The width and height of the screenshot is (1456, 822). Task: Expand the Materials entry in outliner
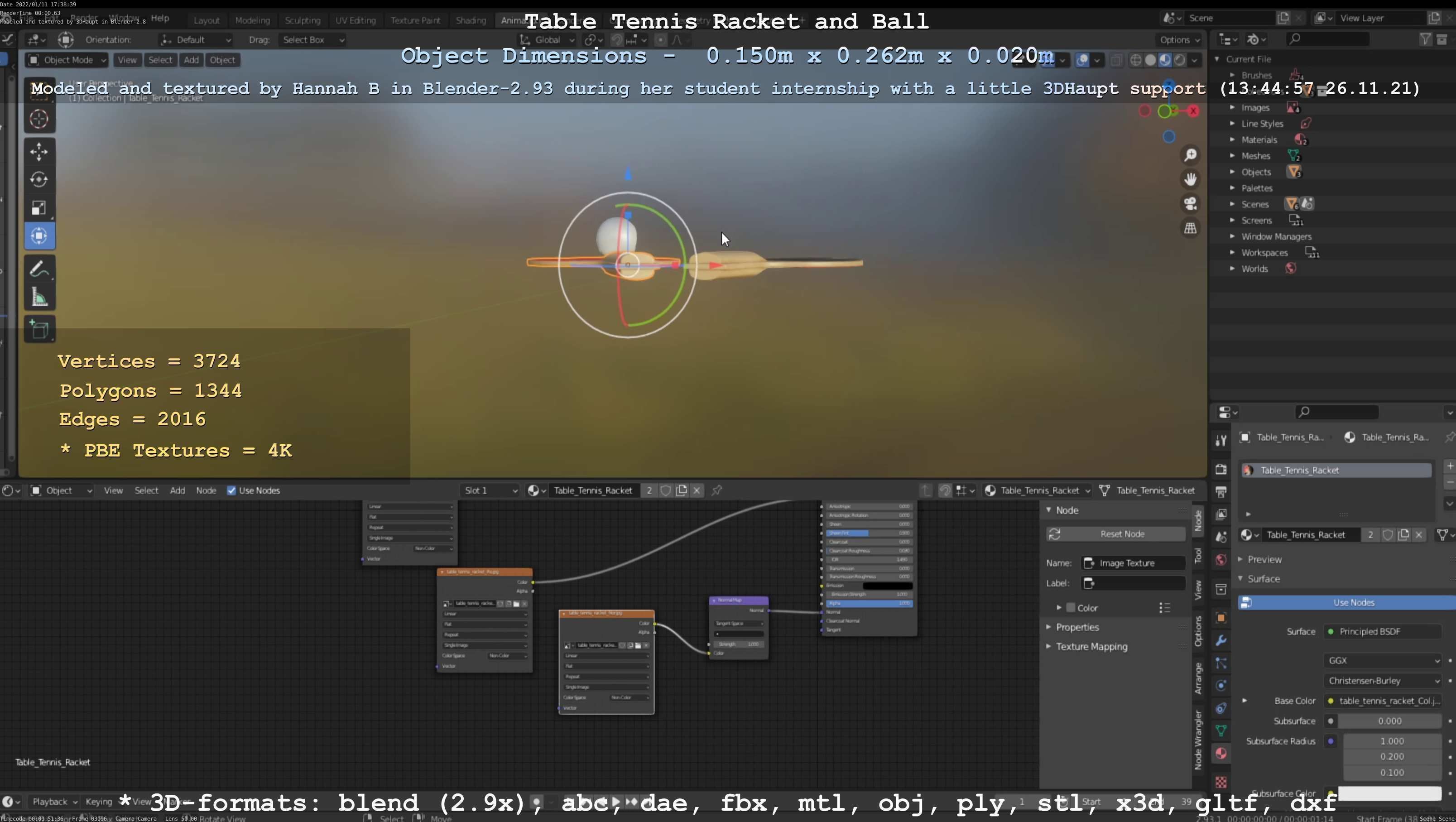pyautogui.click(x=1233, y=139)
